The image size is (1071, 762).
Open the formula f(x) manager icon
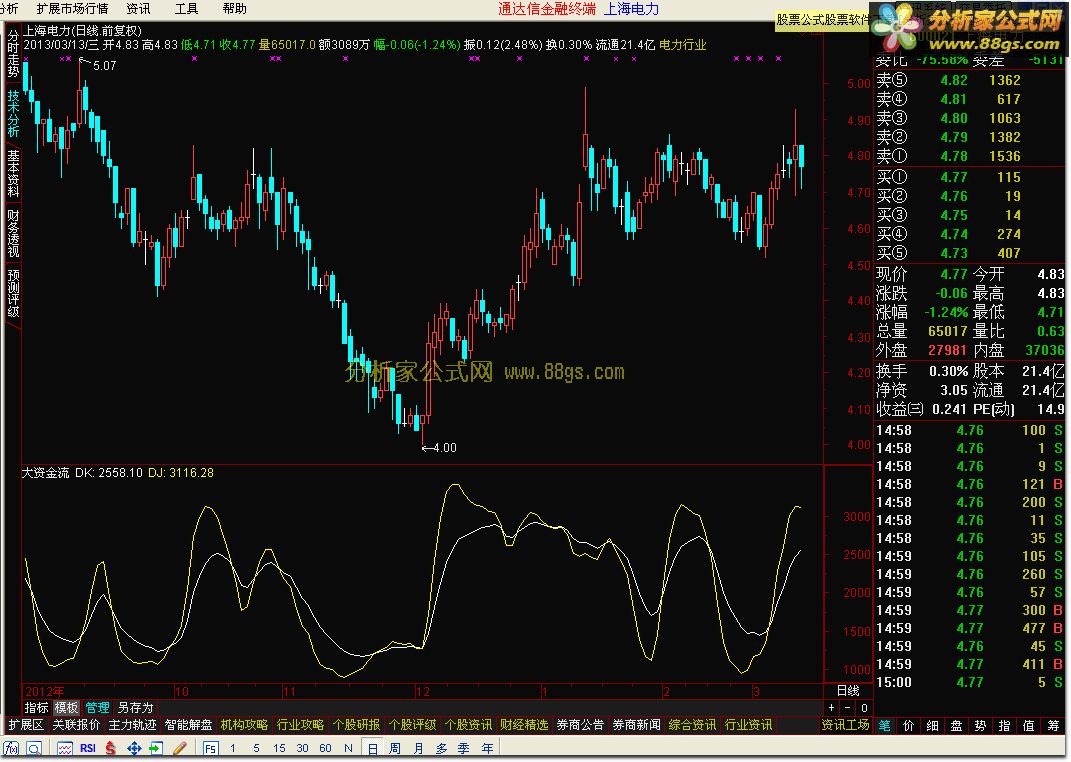pyautogui.click(x=11, y=748)
